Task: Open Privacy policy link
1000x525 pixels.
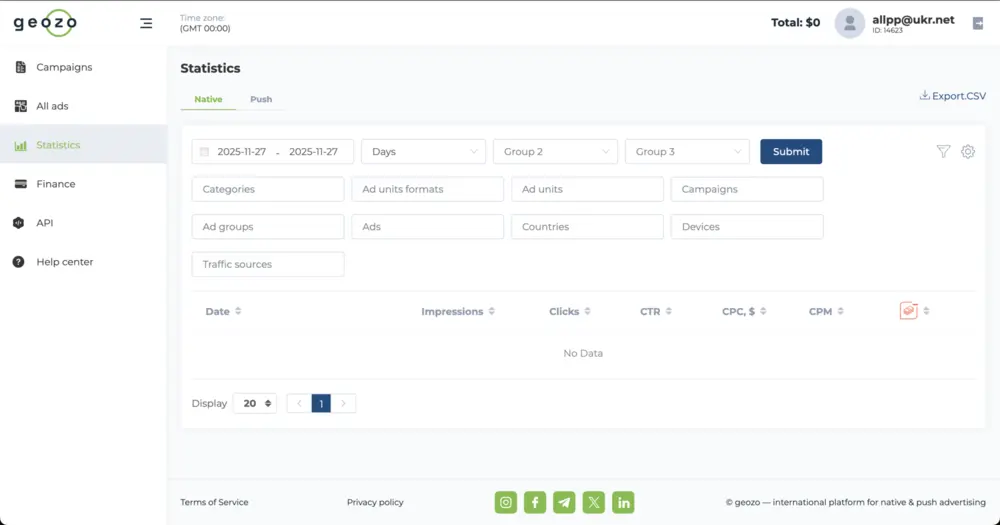Action: point(375,503)
